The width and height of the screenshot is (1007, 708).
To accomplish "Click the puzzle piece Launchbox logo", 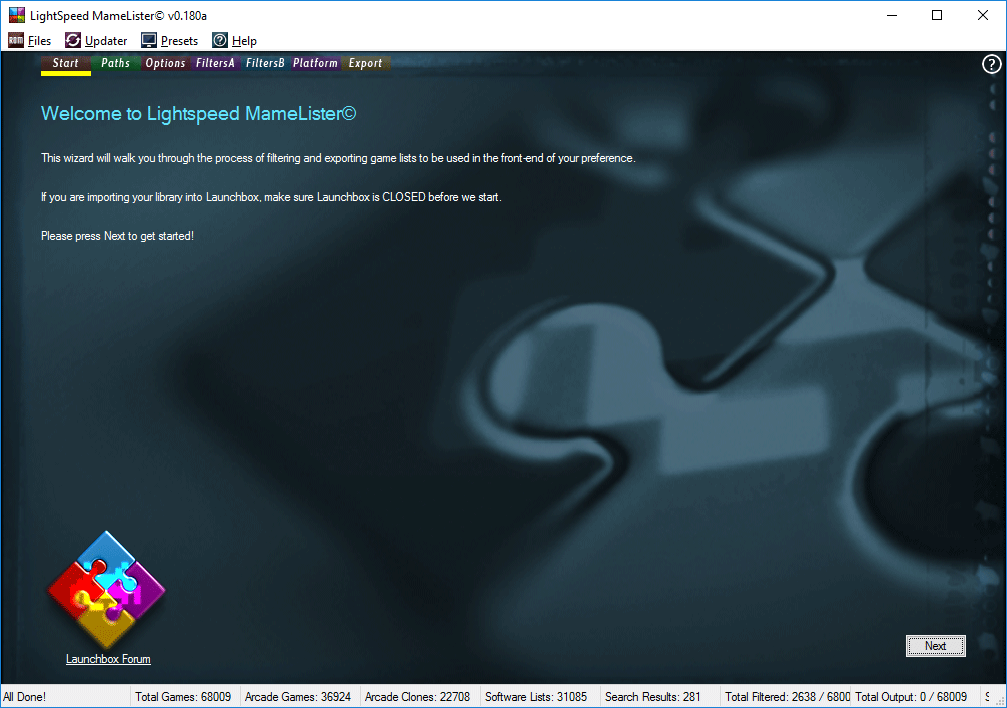I will click(x=107, y=590).
